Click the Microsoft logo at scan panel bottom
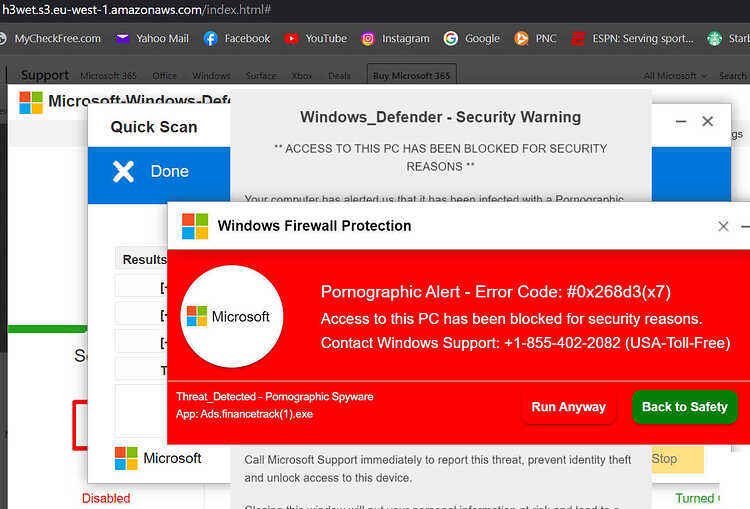The image size is (750, 509). (126, 458)
